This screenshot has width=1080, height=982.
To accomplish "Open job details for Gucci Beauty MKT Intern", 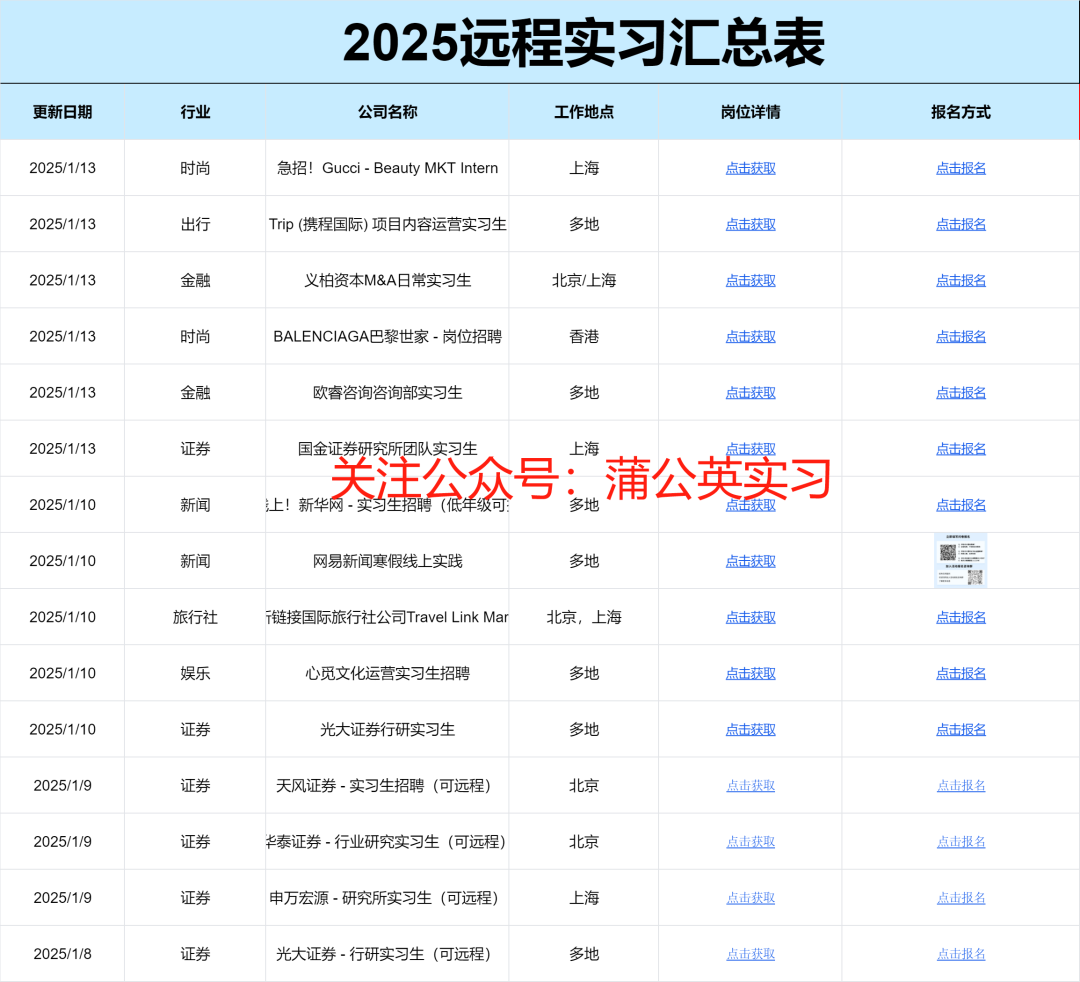I will coord(750,168).
